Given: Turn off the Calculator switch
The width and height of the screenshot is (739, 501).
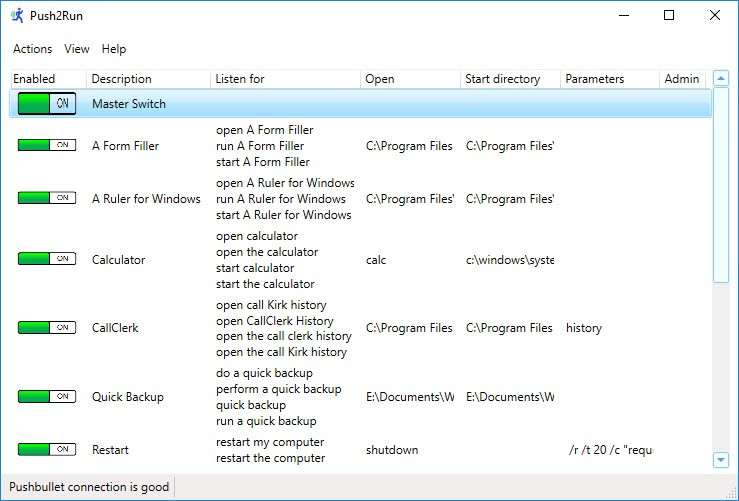Looking at the screenshot, I should tap(47, 259).
